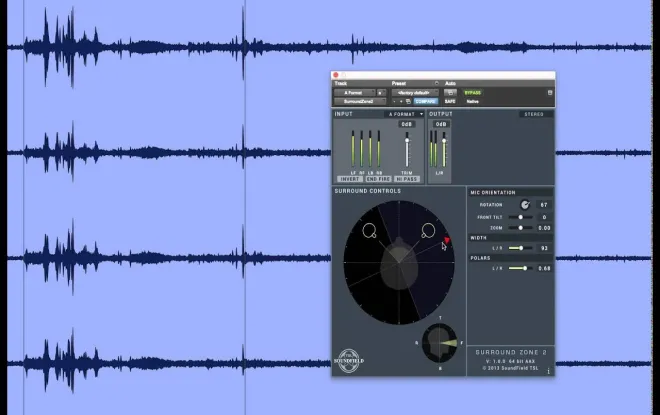This screenshot has height=415, width=660.
Task: Open the plugin automation enable icon
Action: tap(450, 93)
